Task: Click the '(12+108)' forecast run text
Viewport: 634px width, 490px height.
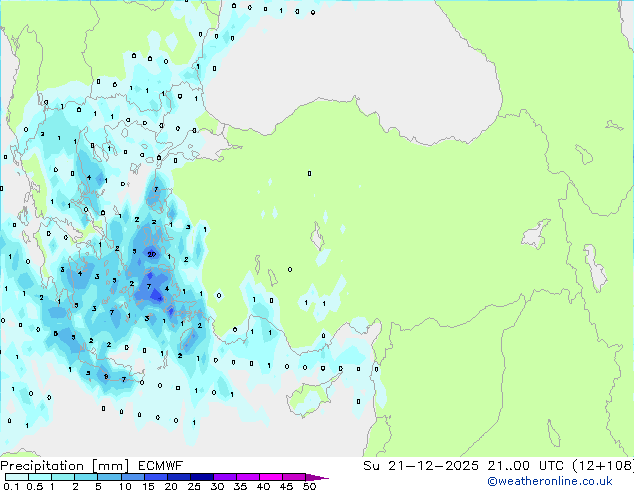Action: pyautogui.click(x=603, y=466)
